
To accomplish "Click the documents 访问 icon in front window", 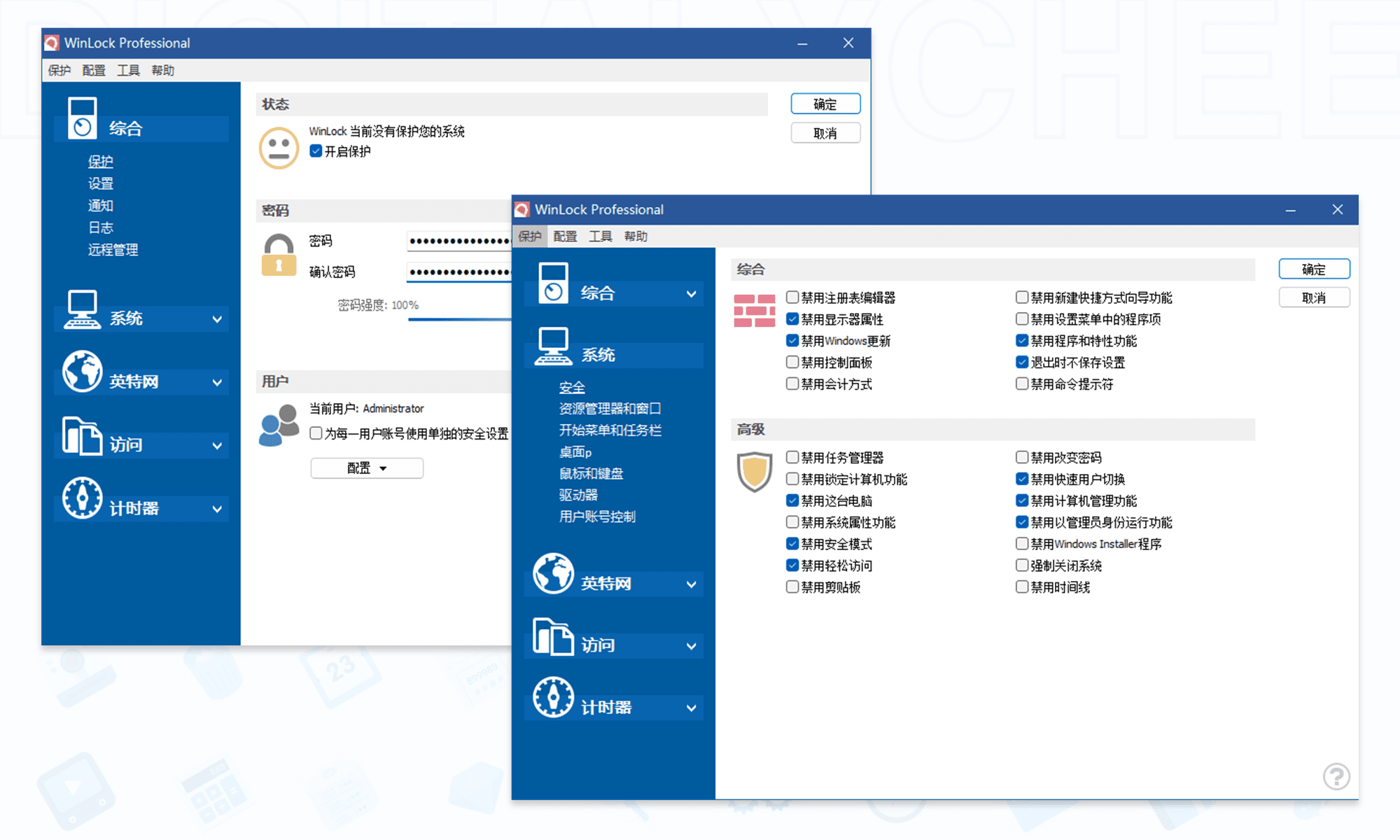I will pyautogui.click(x=553, y=636).
